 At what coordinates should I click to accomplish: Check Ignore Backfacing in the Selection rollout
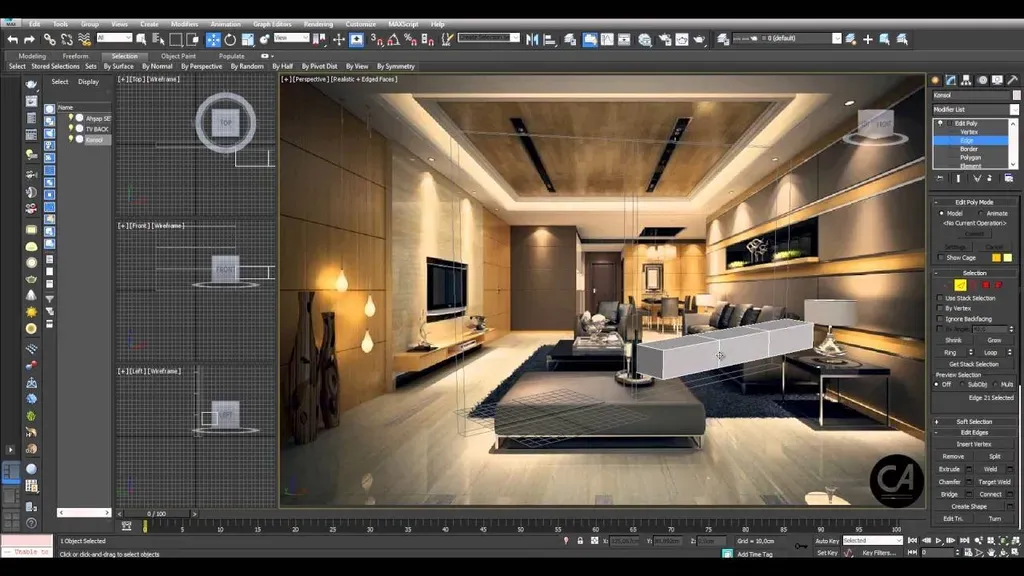[939, 320]
